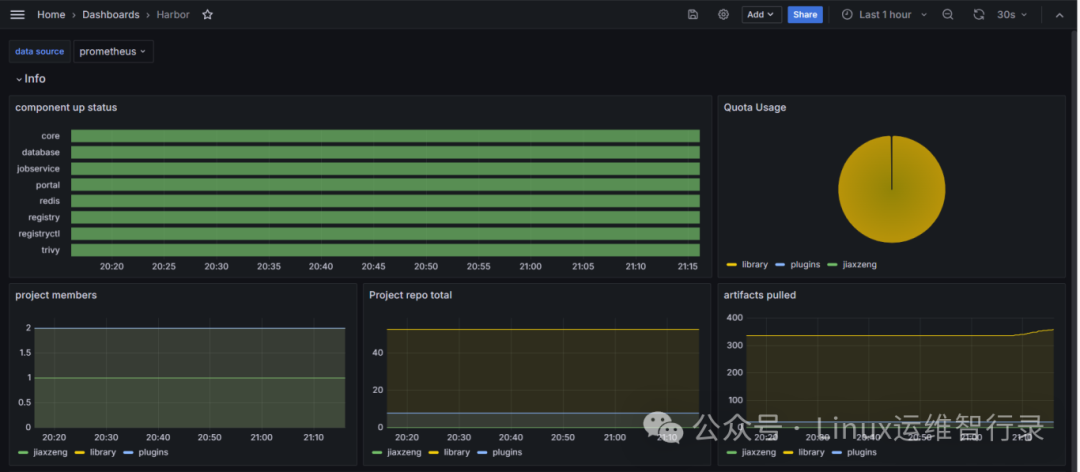Viewport: 1080px width, 472px height.
Task: Collapse top toolbar with chevron-up icon
Action: pyautogui.click(x=1060, y=15)
